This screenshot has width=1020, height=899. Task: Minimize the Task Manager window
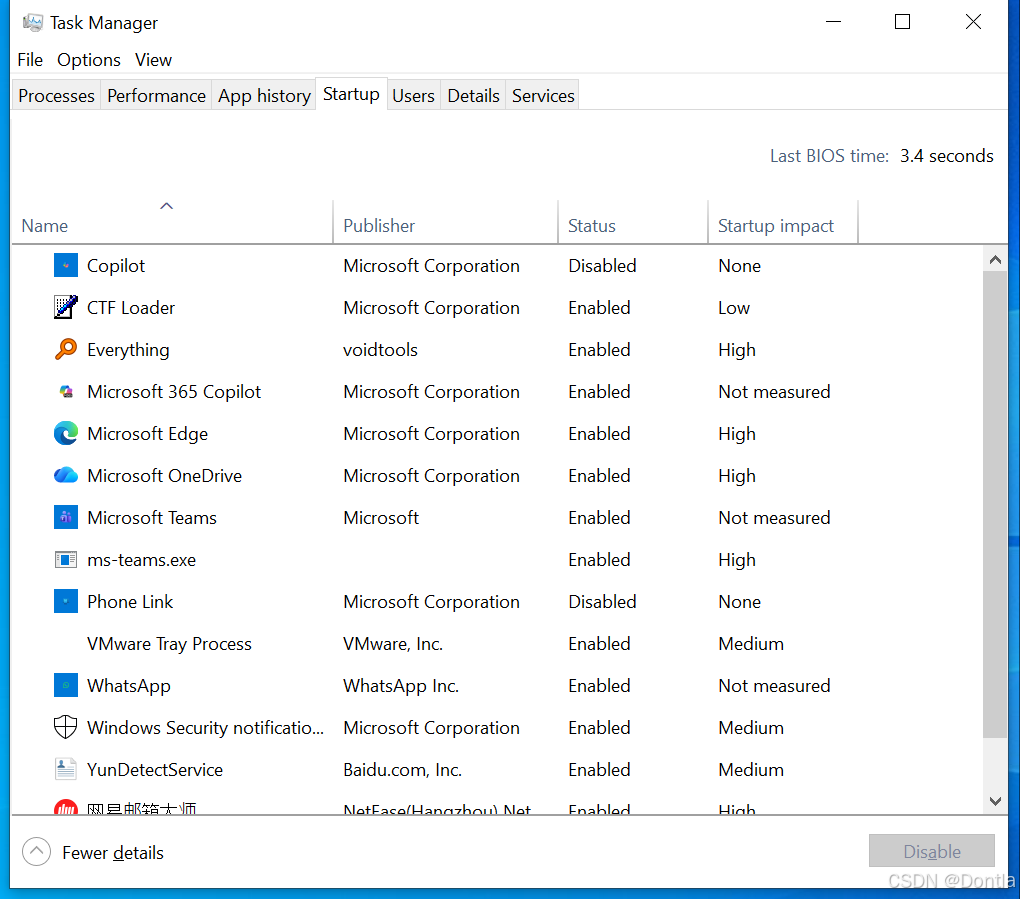833,22
